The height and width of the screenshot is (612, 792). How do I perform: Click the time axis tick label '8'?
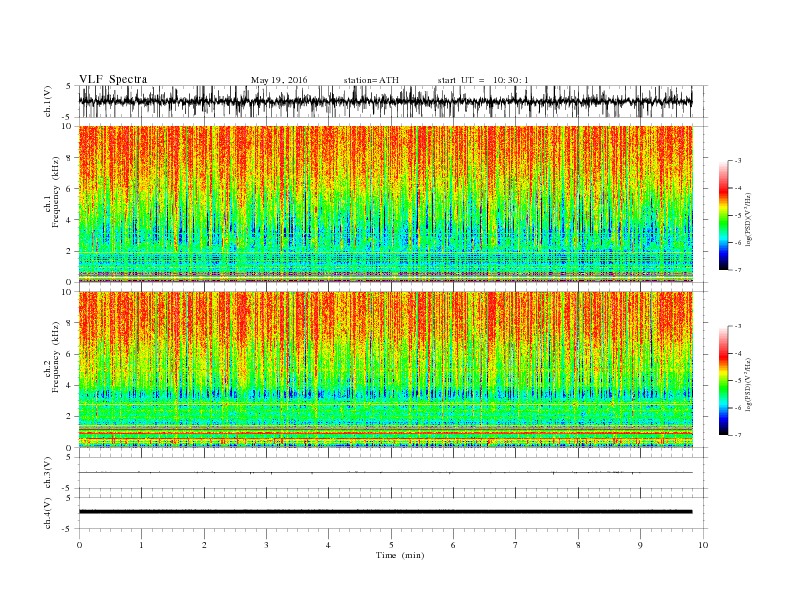578,545
